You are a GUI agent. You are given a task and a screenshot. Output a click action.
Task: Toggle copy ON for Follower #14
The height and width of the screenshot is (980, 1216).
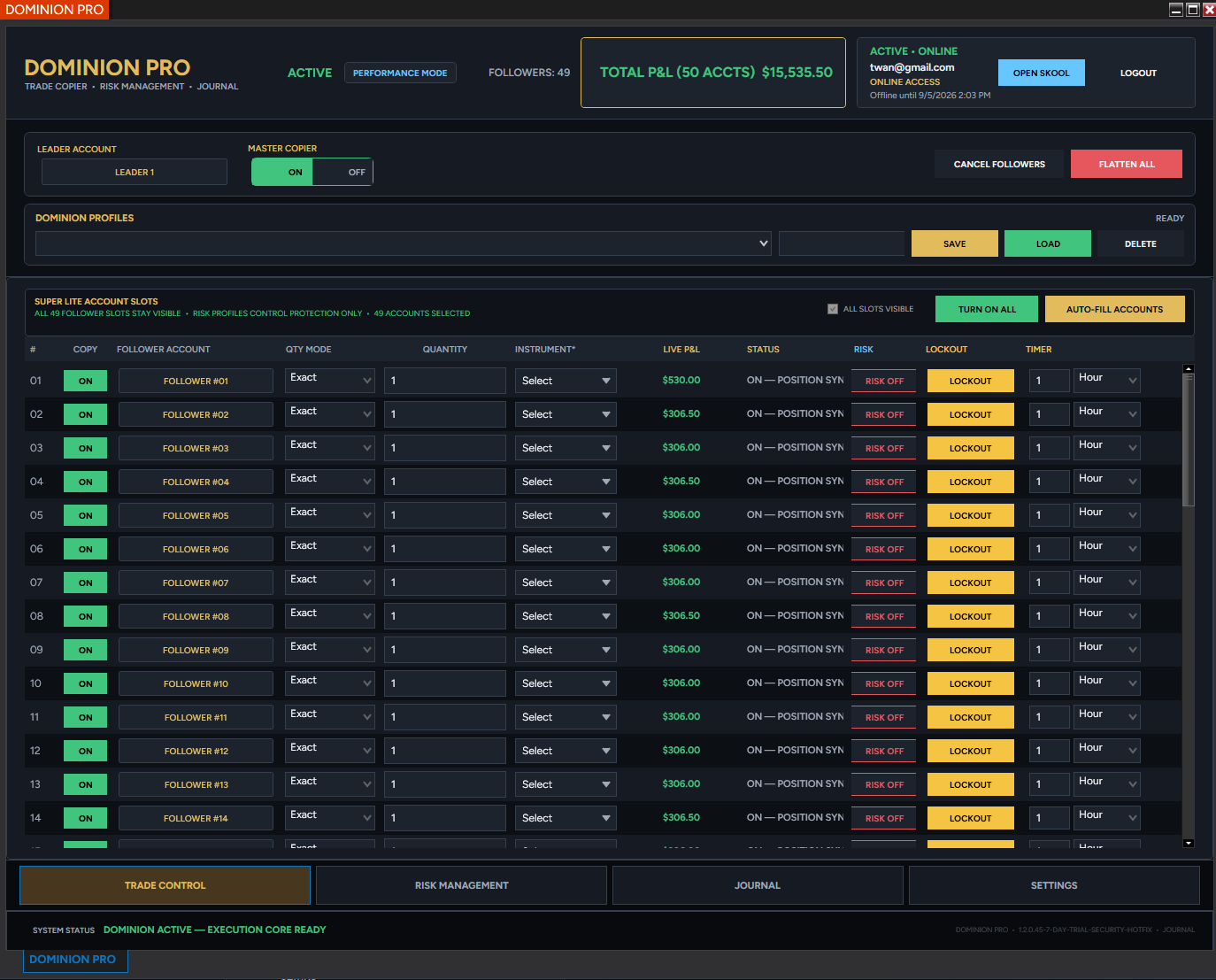click(85, 818)
